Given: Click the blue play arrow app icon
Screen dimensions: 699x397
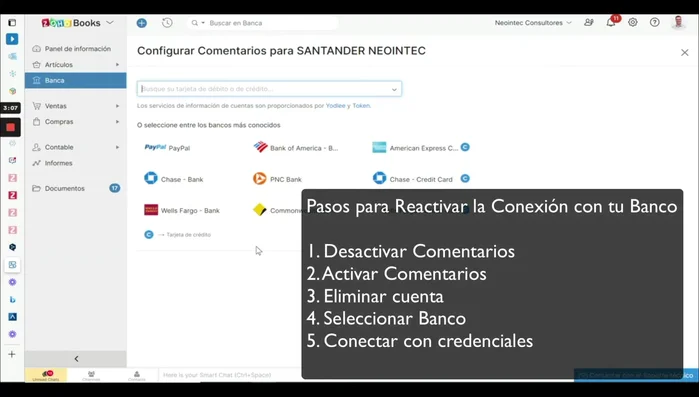Looking at the screenshot, I should (x=12, y=39).
